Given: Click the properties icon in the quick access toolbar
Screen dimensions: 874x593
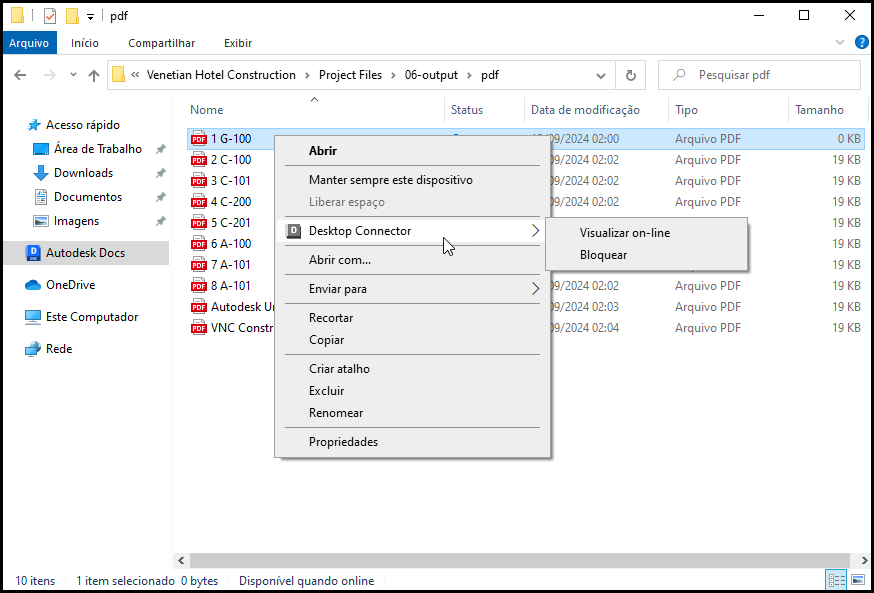Looking at the screenshot, I should coord(50,16).
